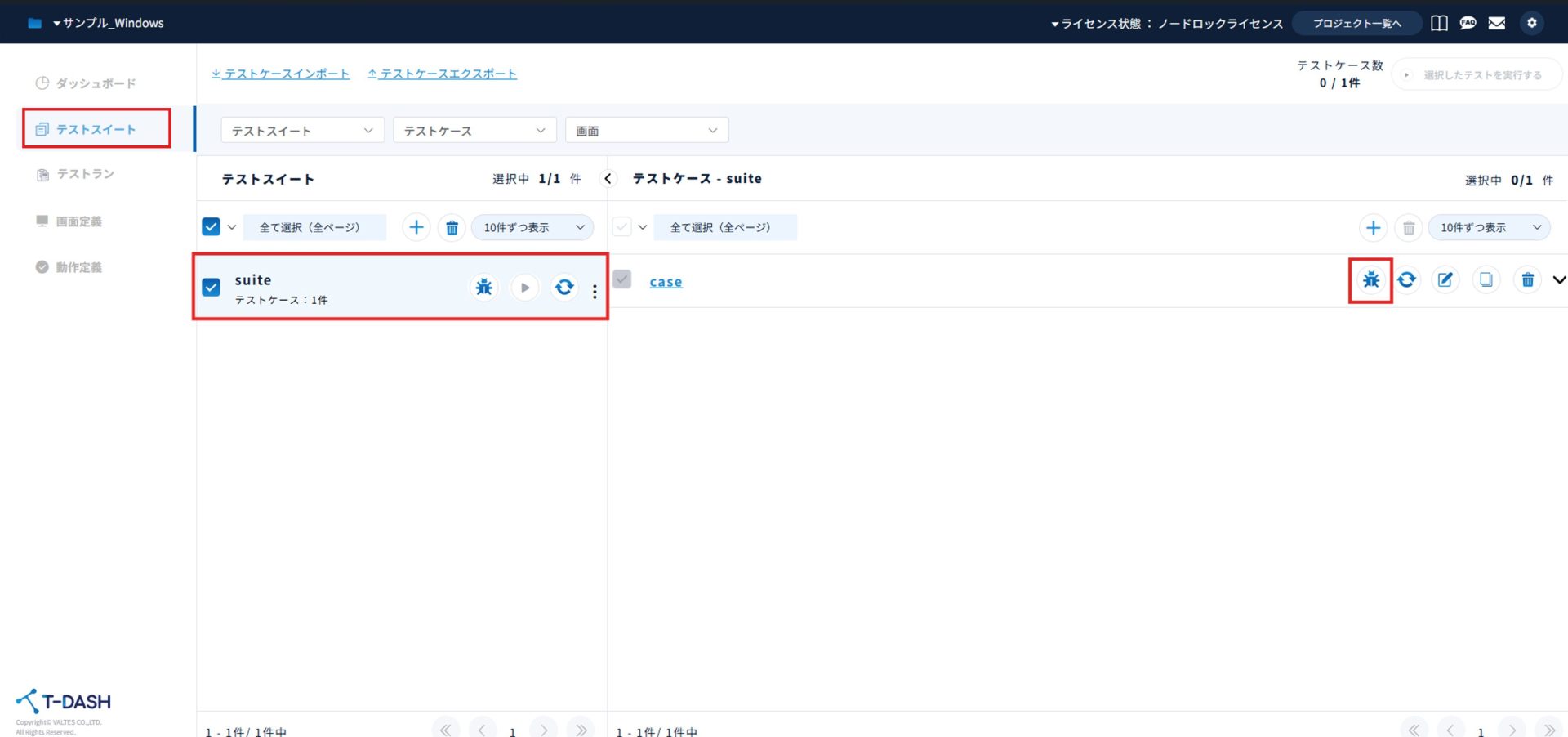Open the mail icon in header
The height and width of the screenshot is (737, 1568).
(x=1496, y=23)
